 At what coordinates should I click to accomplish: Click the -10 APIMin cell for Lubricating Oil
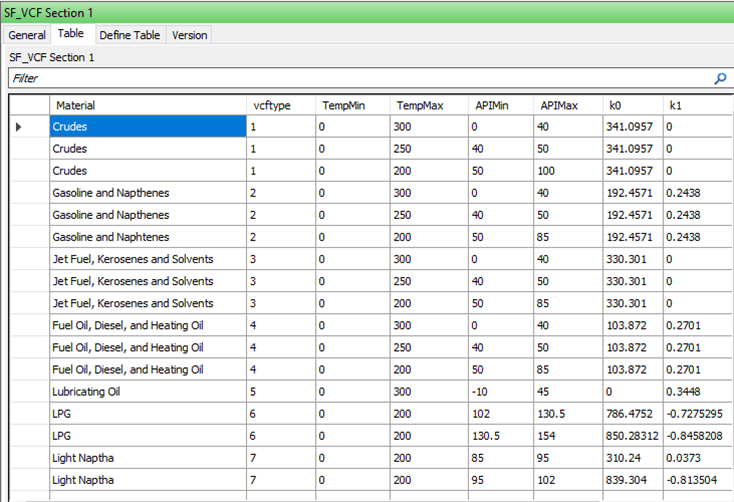click(x=501, y=391)
